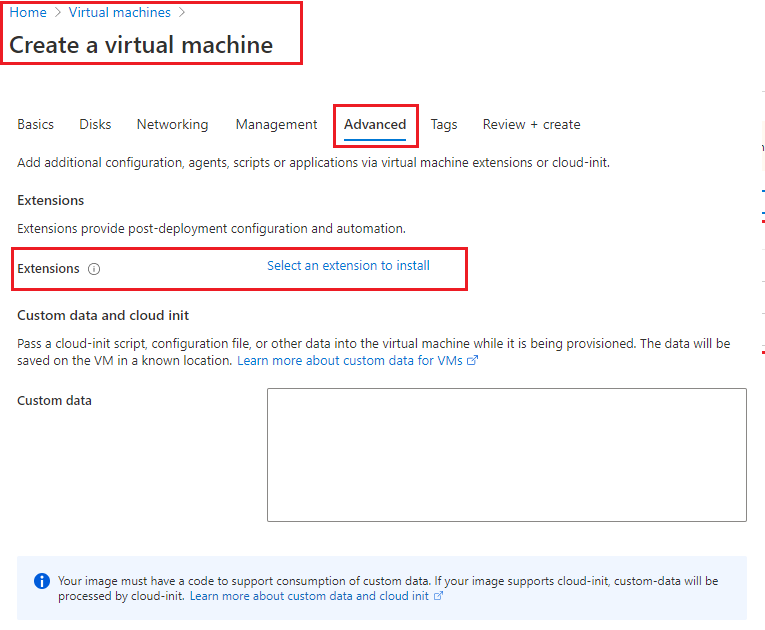
Task: Click the 'Create a virtual machine' page heading
Action: click(141, 45)
